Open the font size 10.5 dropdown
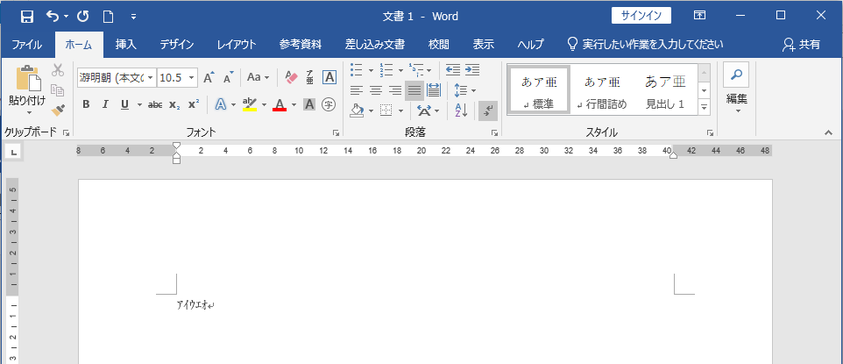 click(x=192, y=77)
